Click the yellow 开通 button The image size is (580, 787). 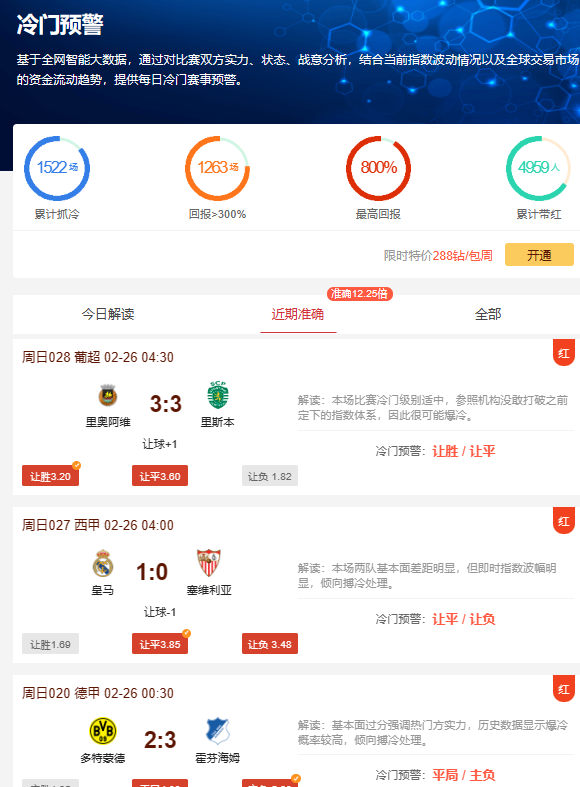tap(539, 255)
